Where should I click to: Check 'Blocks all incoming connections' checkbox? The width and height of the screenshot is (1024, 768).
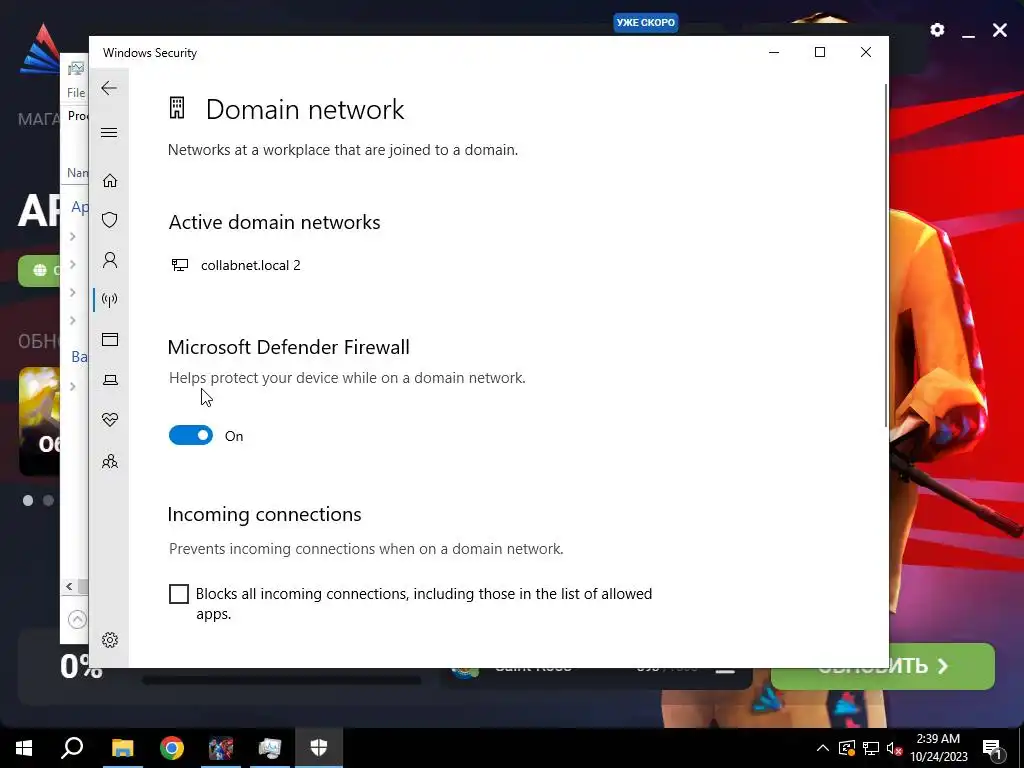click(179, 594)
